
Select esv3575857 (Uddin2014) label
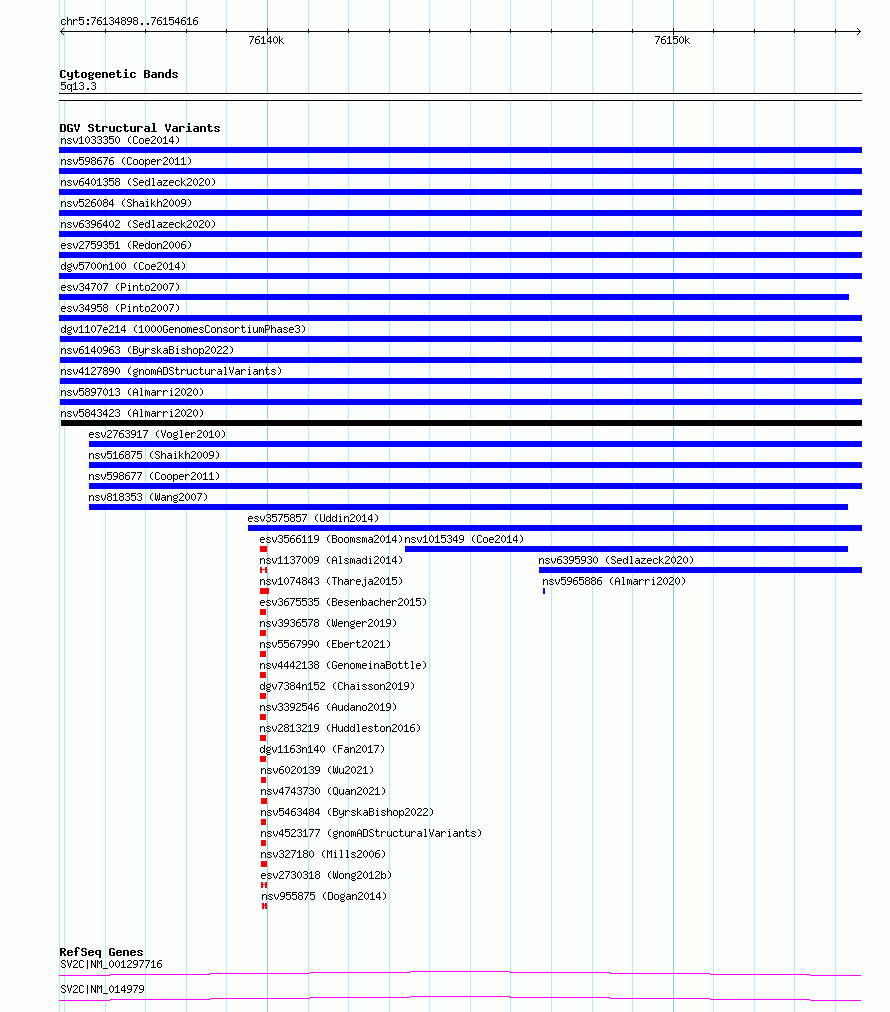(x=313, y=518)
